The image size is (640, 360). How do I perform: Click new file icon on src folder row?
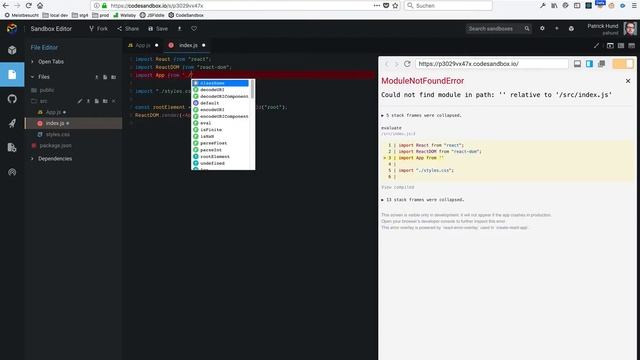click(x=97, y=101)
